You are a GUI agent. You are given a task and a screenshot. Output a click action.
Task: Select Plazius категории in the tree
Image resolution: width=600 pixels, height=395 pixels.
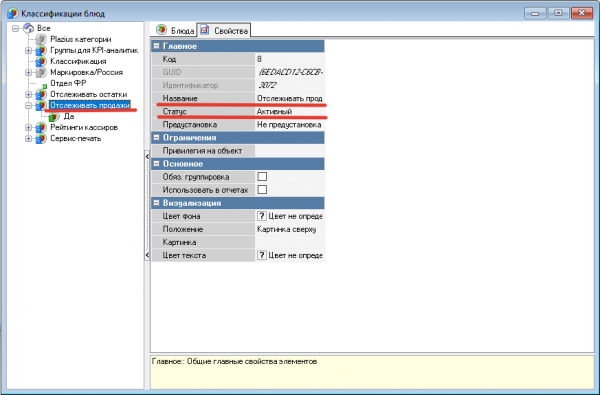pos(81,39)
